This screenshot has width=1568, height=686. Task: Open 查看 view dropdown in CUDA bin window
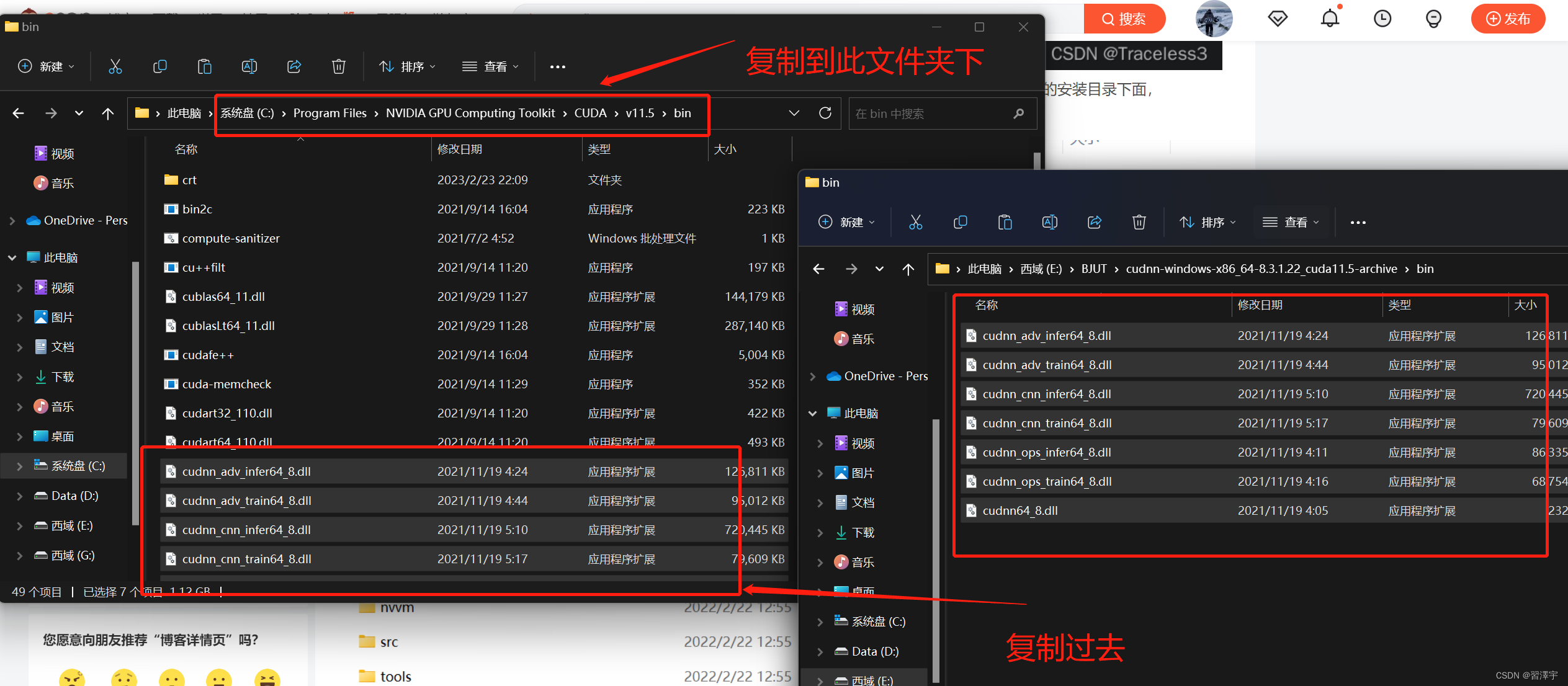click(490, 66)
